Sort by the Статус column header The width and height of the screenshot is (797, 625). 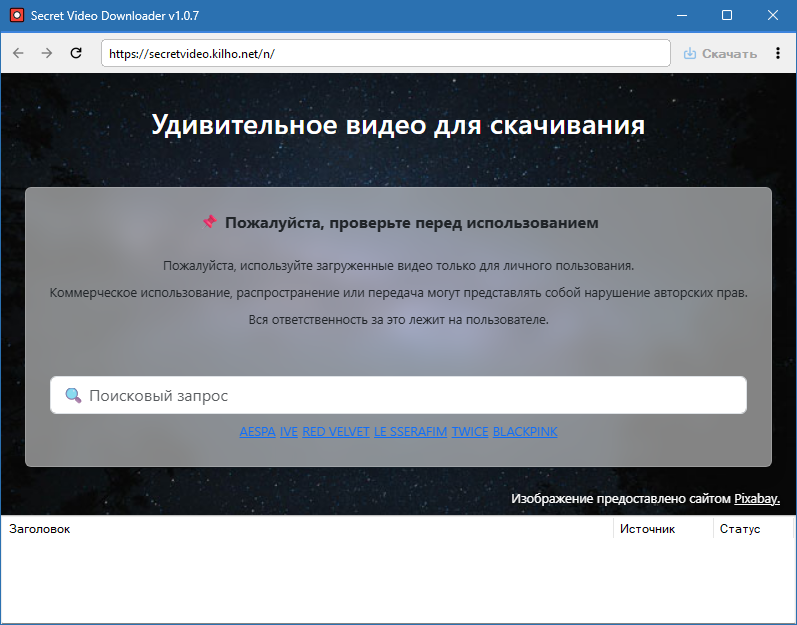pyautogui.click(x=753, y=529)
